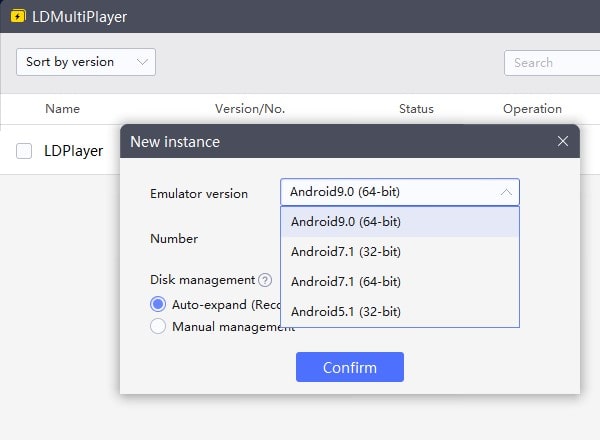The width and height of the screenshot is (600, 440).
Task: Open the Disk management help icon
Action: (x=265, y=280)
